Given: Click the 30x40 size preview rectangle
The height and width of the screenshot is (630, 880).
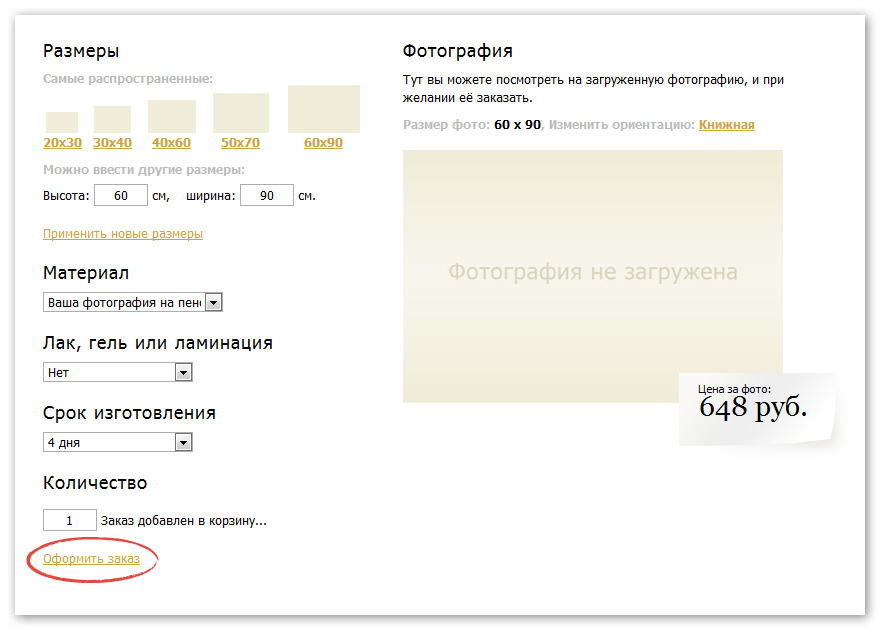Looking at the screenshot, I should pyautogui.click(x=112, y=119).
